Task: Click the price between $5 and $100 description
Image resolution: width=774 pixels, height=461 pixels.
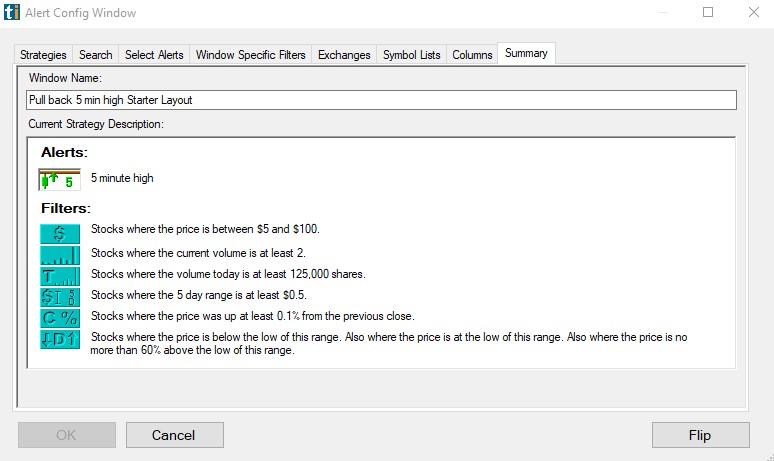Action: coord(205,229)
